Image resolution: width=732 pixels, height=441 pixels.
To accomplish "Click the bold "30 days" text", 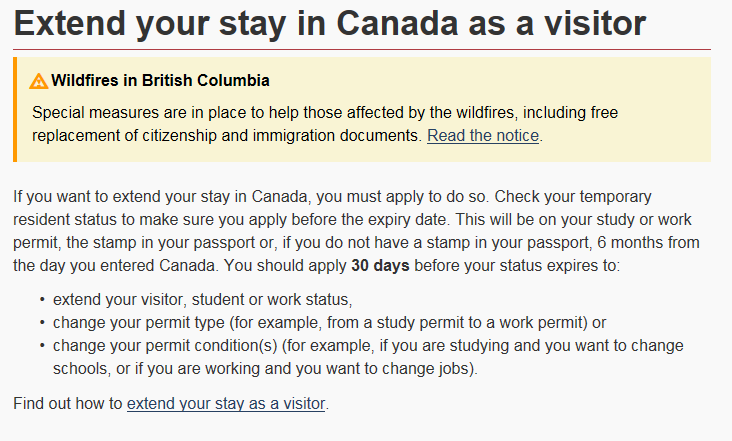I will [380, 265].
